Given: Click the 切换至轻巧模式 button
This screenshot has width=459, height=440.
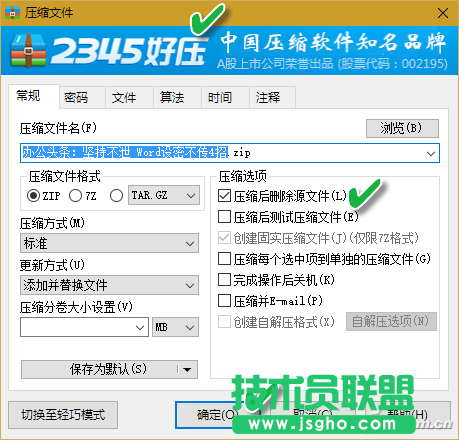Looking at the screenshot, I should (x=63, y=415).
